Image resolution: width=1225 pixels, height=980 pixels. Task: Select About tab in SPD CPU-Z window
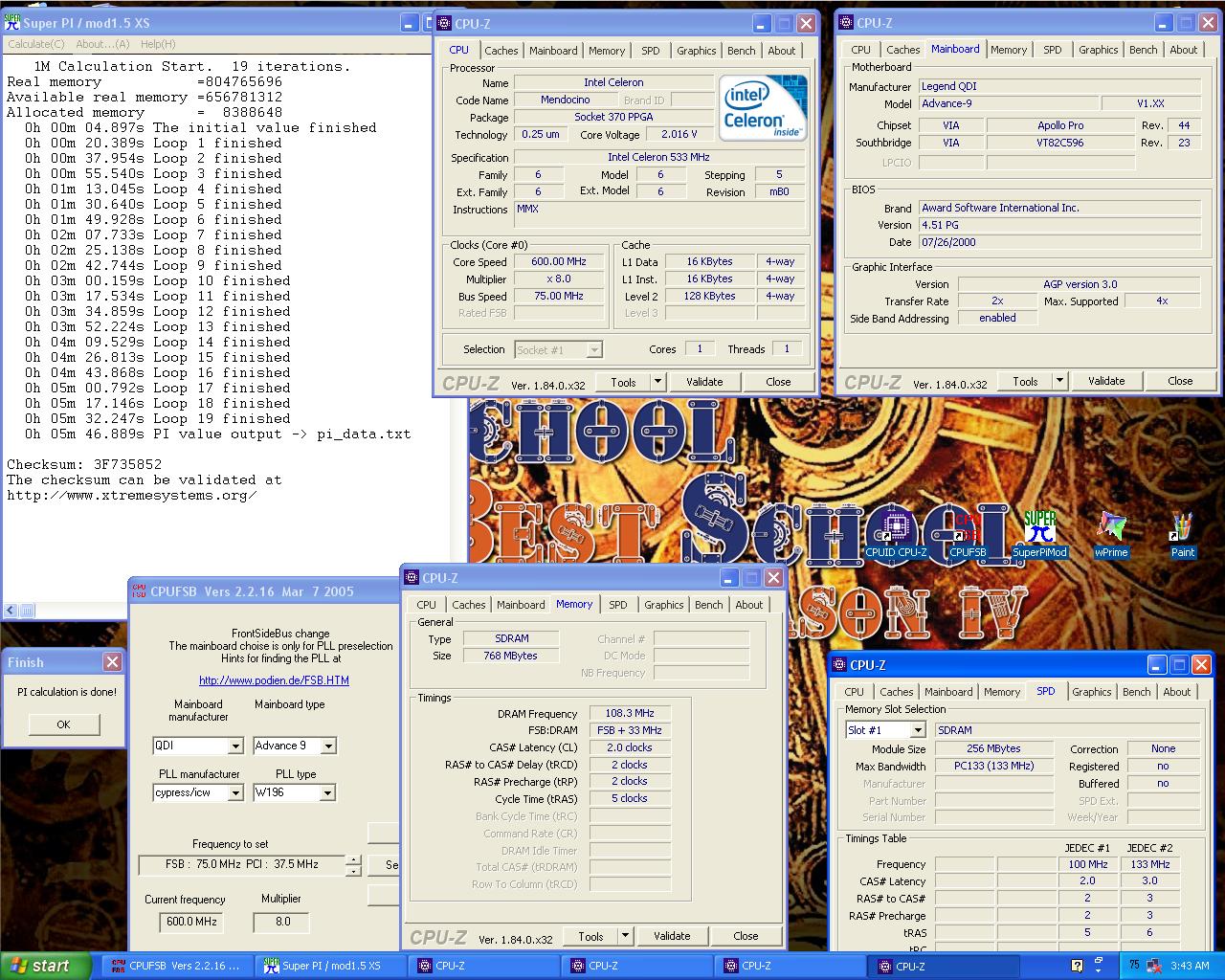coord(1177,692)
